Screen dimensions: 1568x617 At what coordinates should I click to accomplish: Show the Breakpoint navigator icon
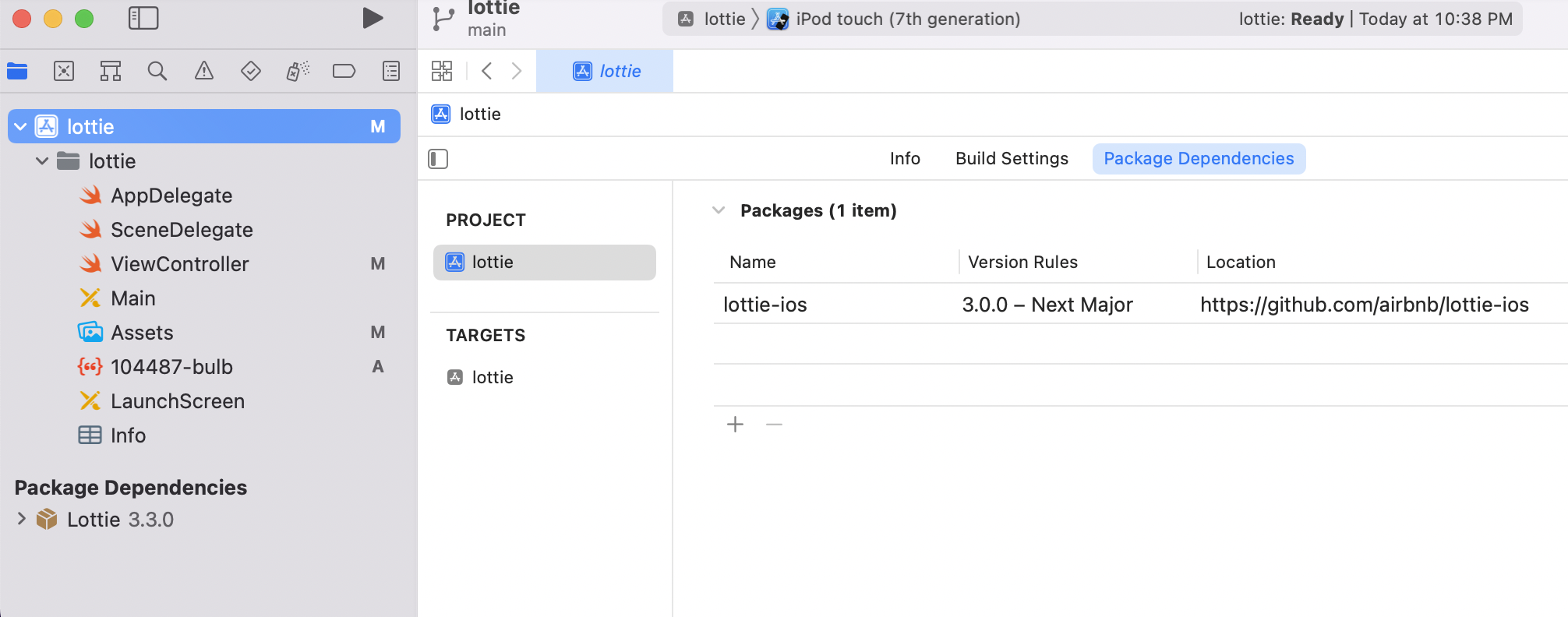point(344,72)
